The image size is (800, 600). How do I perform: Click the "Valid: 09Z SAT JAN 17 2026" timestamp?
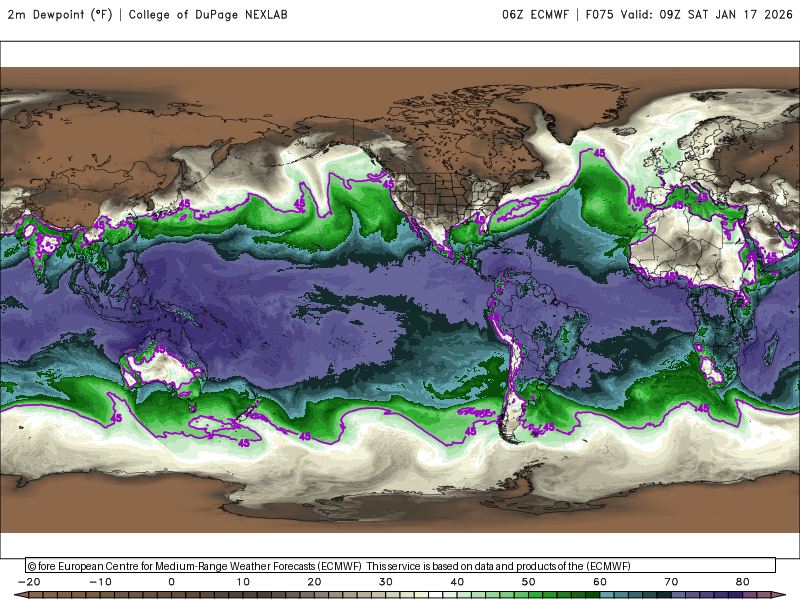707,15
